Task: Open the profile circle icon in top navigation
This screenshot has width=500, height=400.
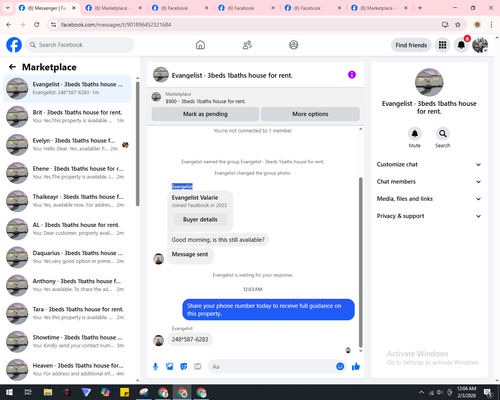Action: click(x=294, y=45)
